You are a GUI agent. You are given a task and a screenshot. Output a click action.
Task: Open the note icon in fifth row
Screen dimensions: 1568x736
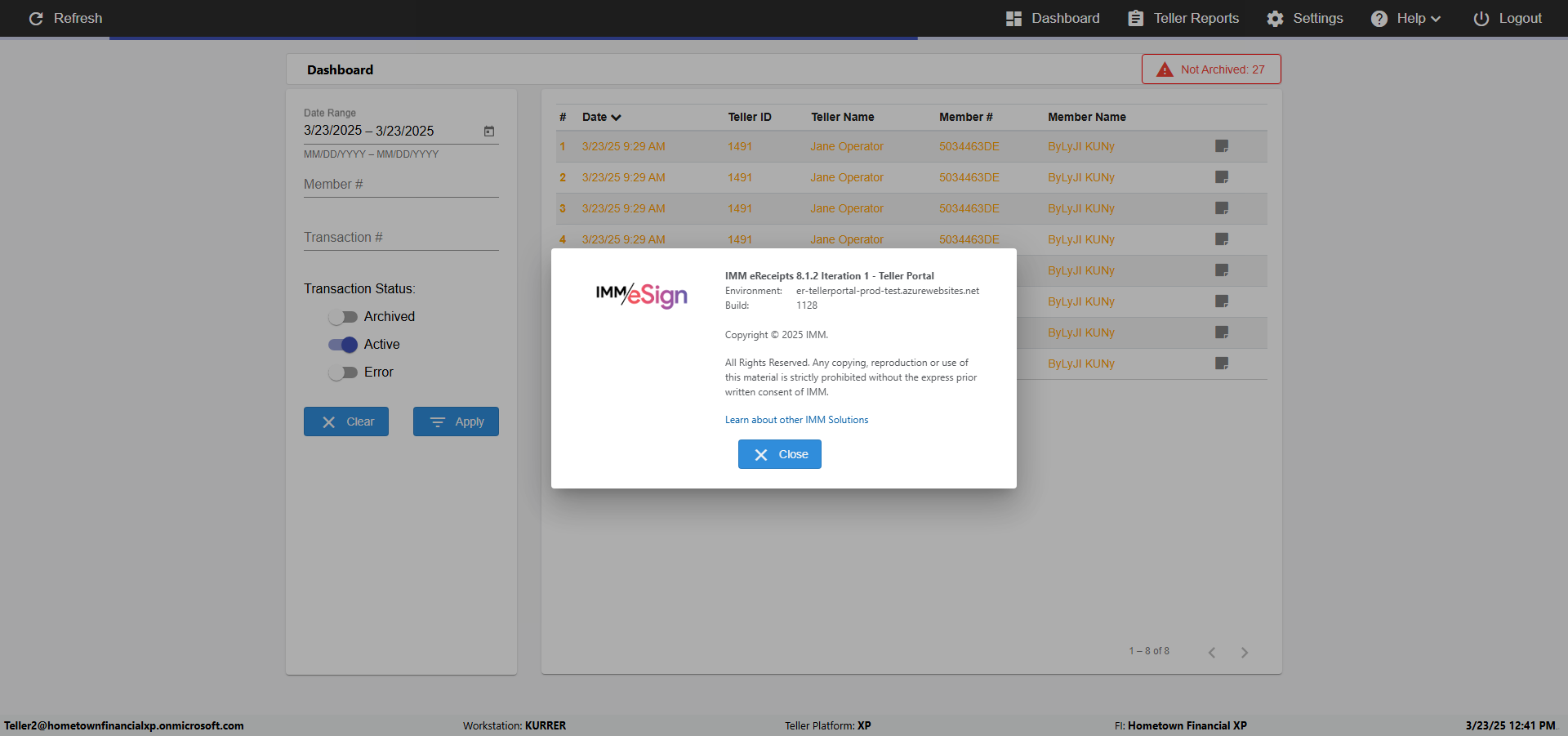1222,270
